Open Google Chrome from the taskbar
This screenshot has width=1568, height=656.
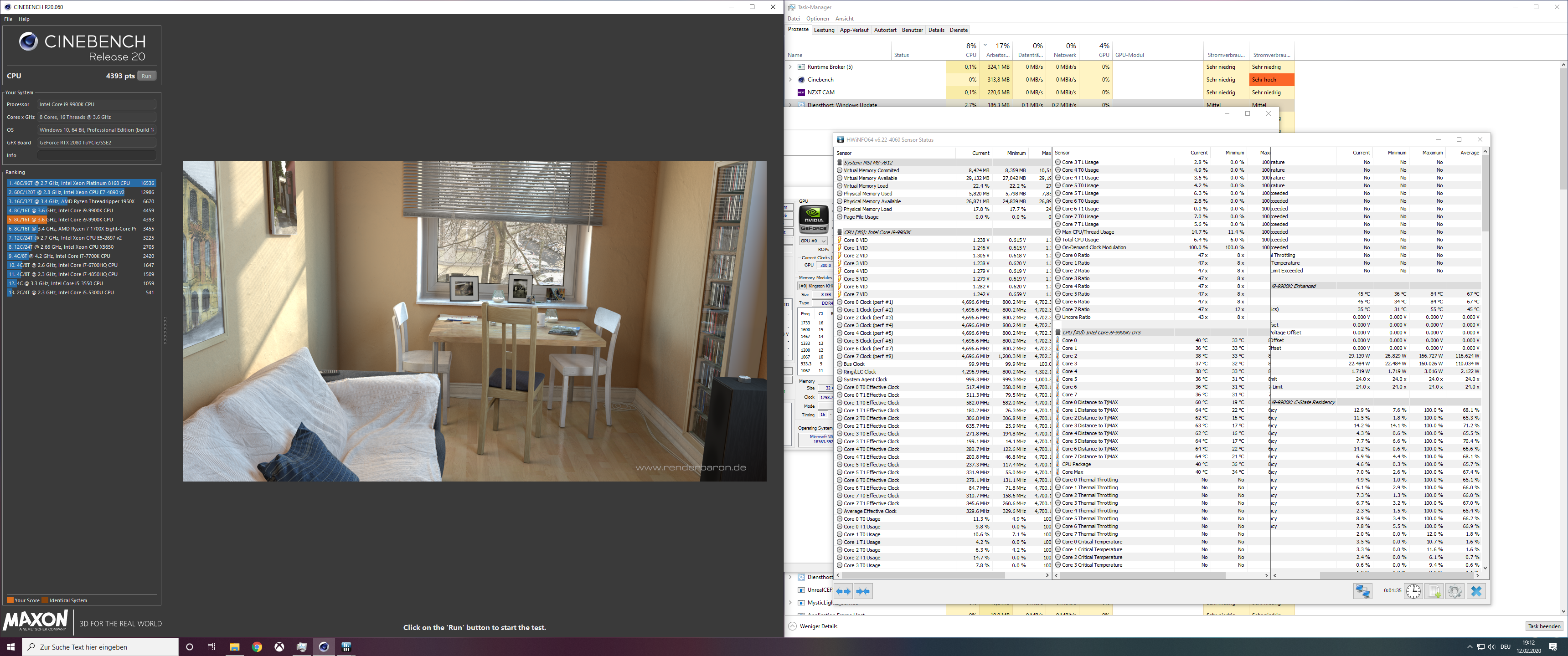click(x=256, y=647)
